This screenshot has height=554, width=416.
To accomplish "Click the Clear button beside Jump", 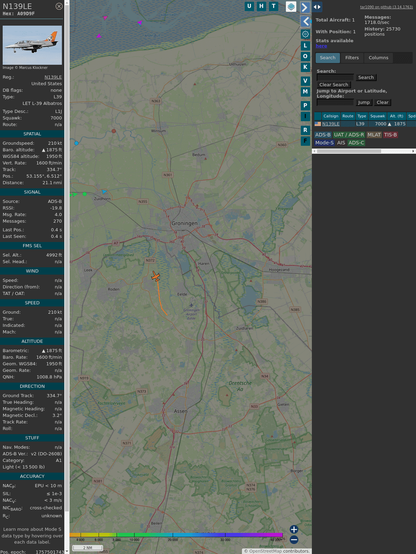I will coord(382,102).
